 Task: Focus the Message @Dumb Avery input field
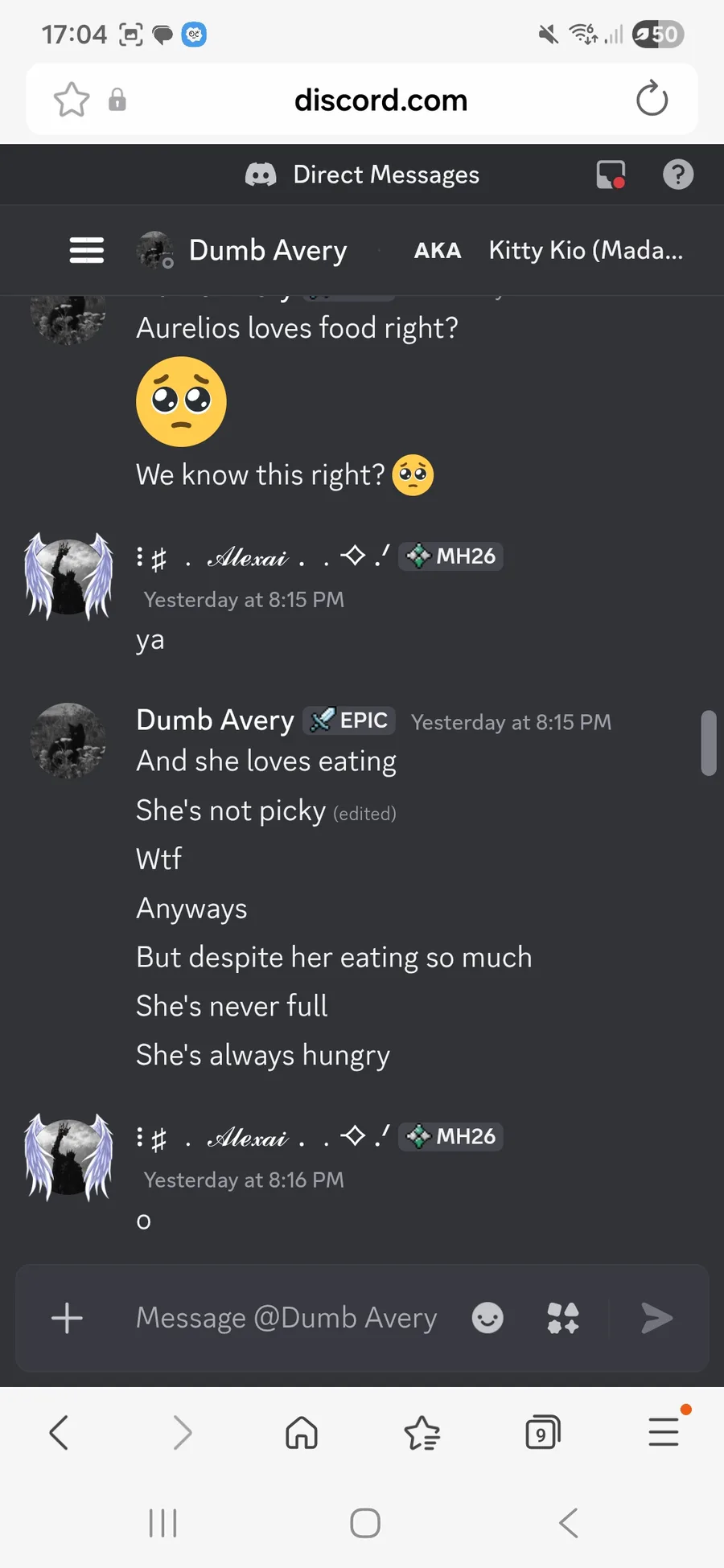[x=286, y=1318]
